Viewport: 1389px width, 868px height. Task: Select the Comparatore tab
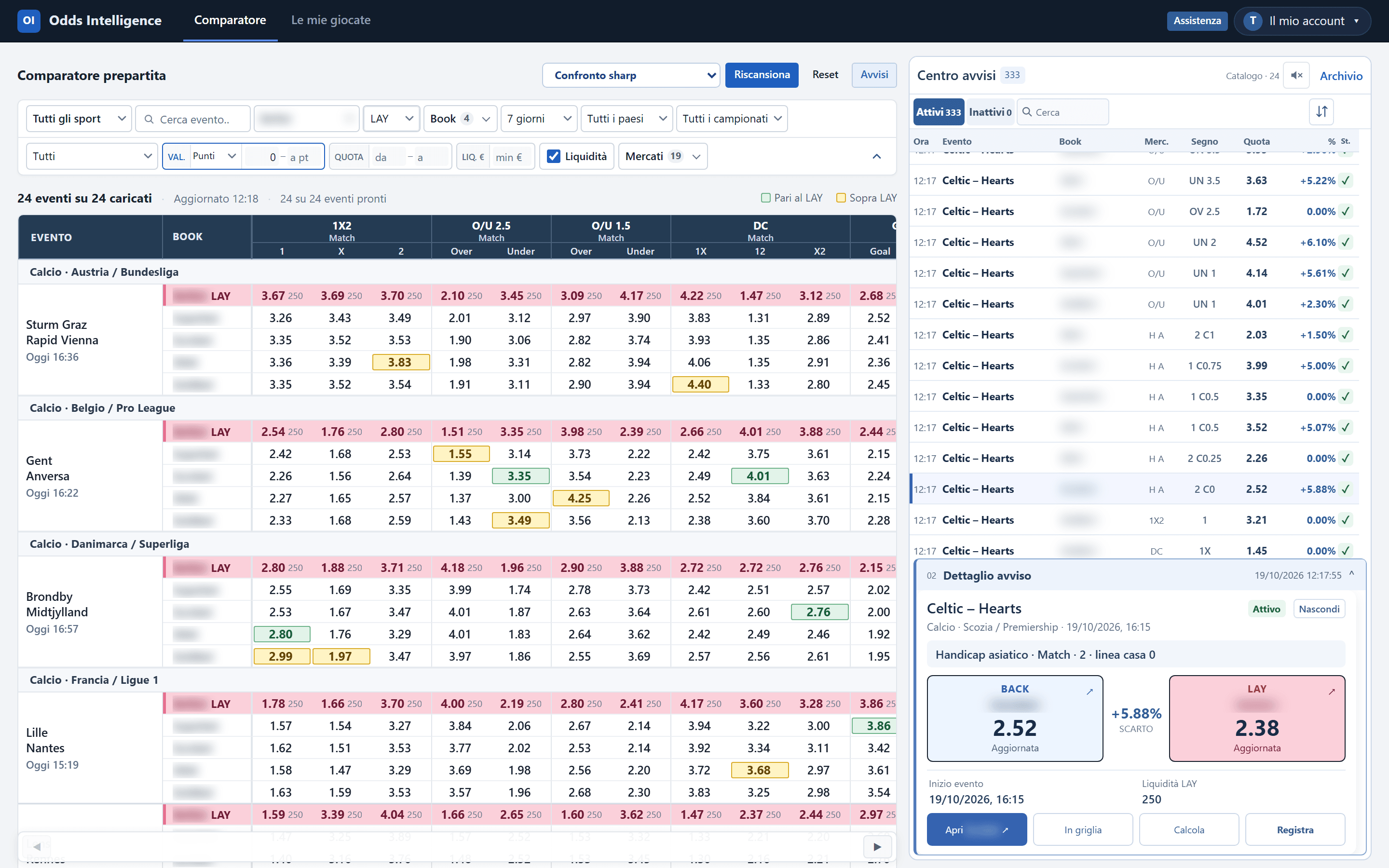[x=230, y=20]
